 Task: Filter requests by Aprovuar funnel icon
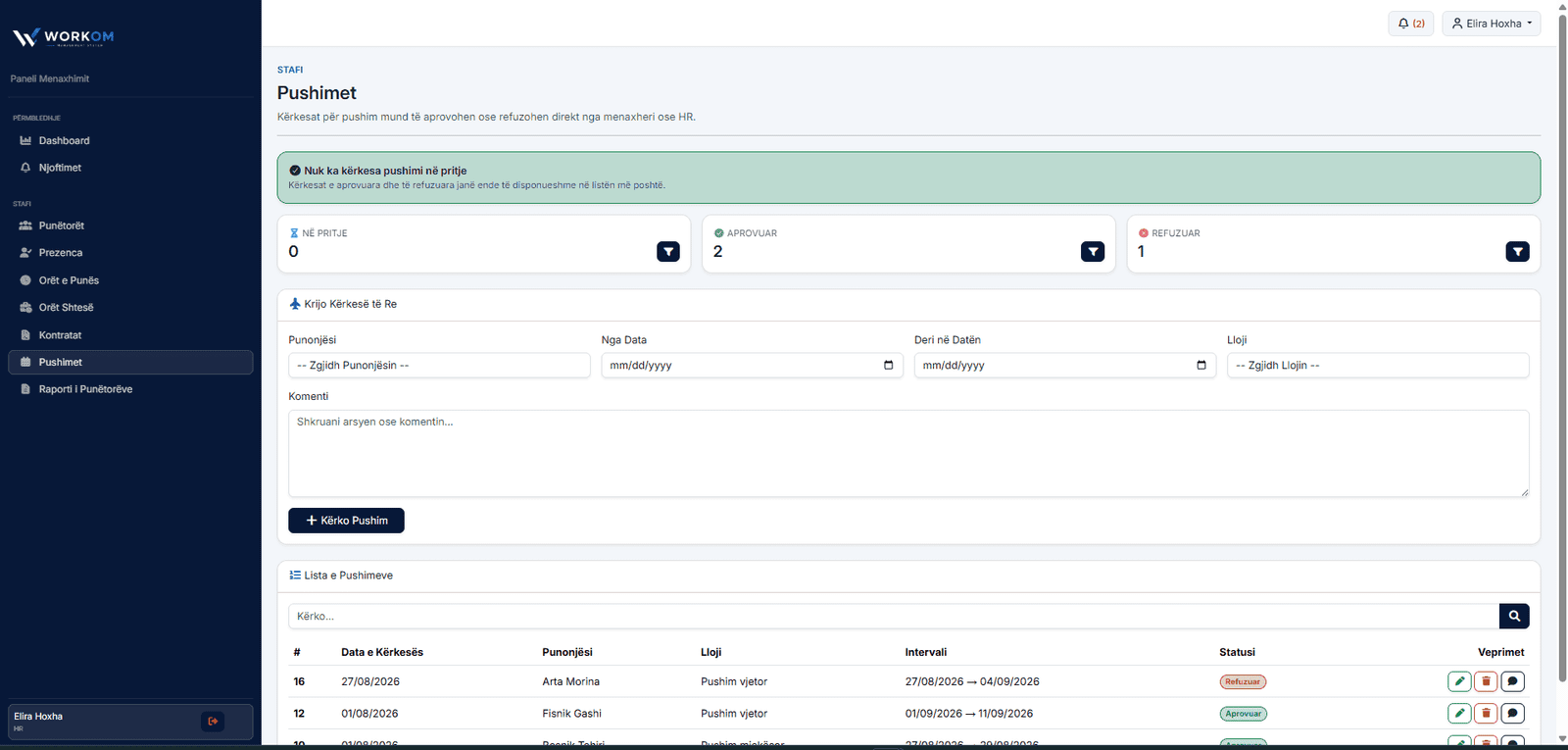[1093, 252]
